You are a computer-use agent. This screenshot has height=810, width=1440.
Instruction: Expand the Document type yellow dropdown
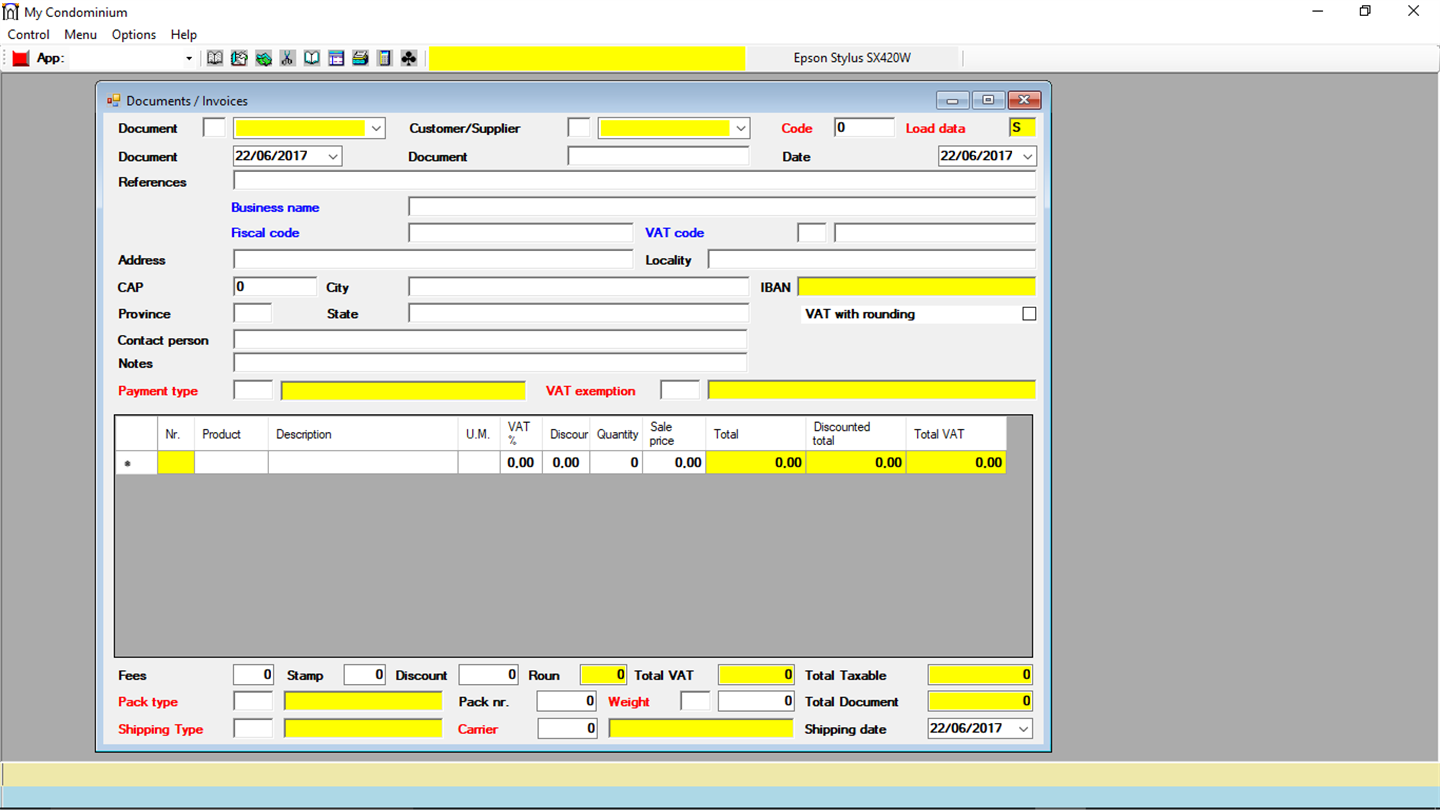click(376, 128)
